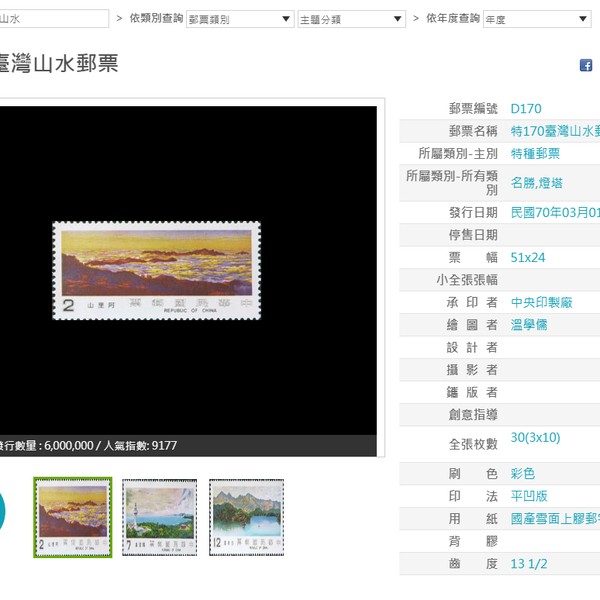The image size is (600, 600).
Task: Click the printing method 平凹版
Action: click(x=529, y=496)
